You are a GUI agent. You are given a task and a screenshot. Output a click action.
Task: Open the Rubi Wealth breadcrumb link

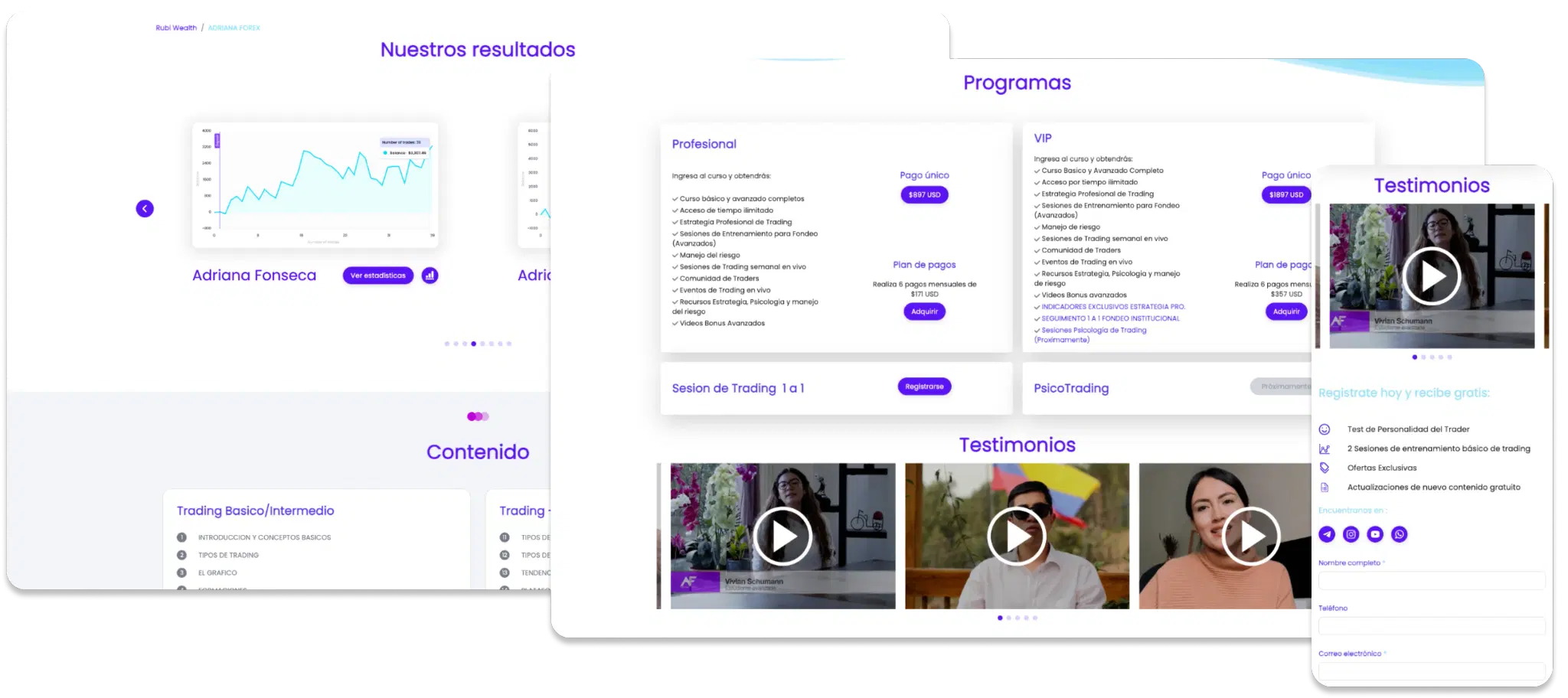point(176,28)
